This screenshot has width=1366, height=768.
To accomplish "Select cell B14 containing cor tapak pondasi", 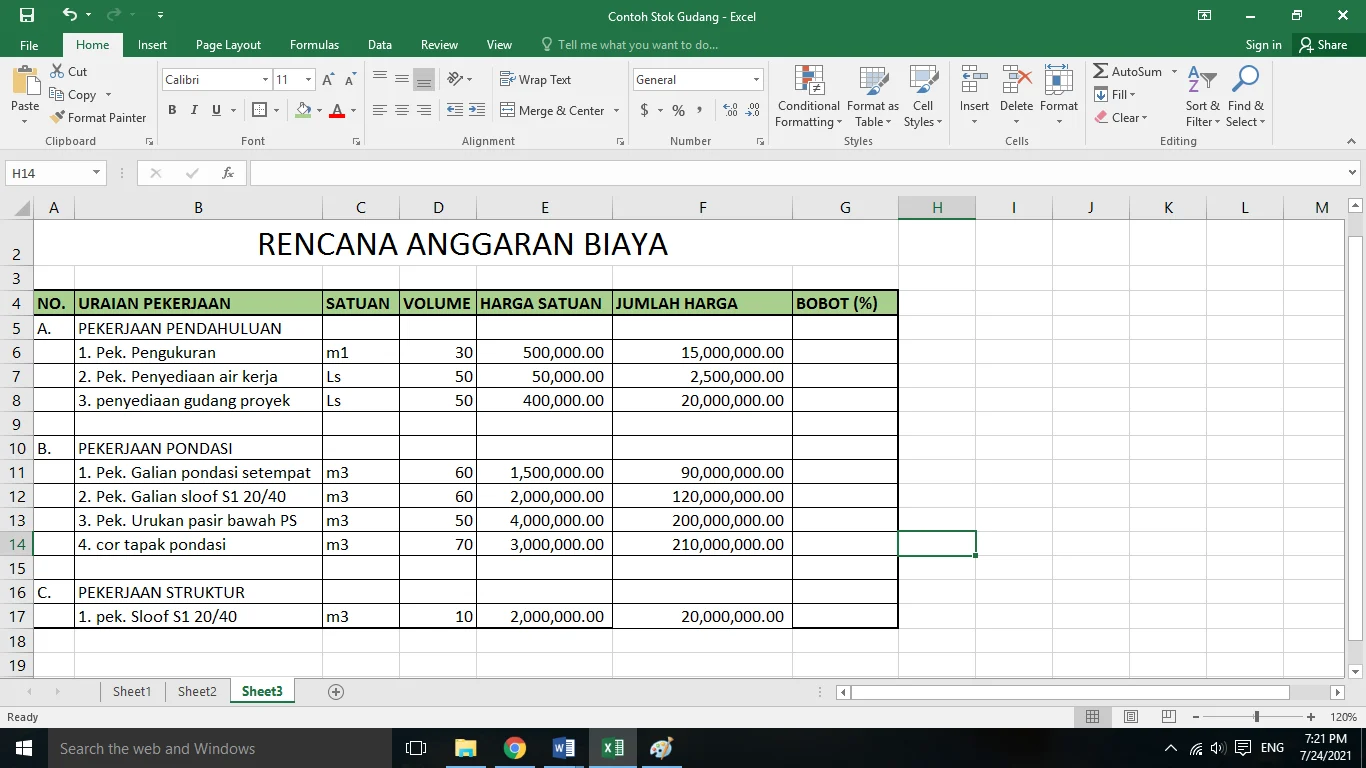I will [198, 544].
